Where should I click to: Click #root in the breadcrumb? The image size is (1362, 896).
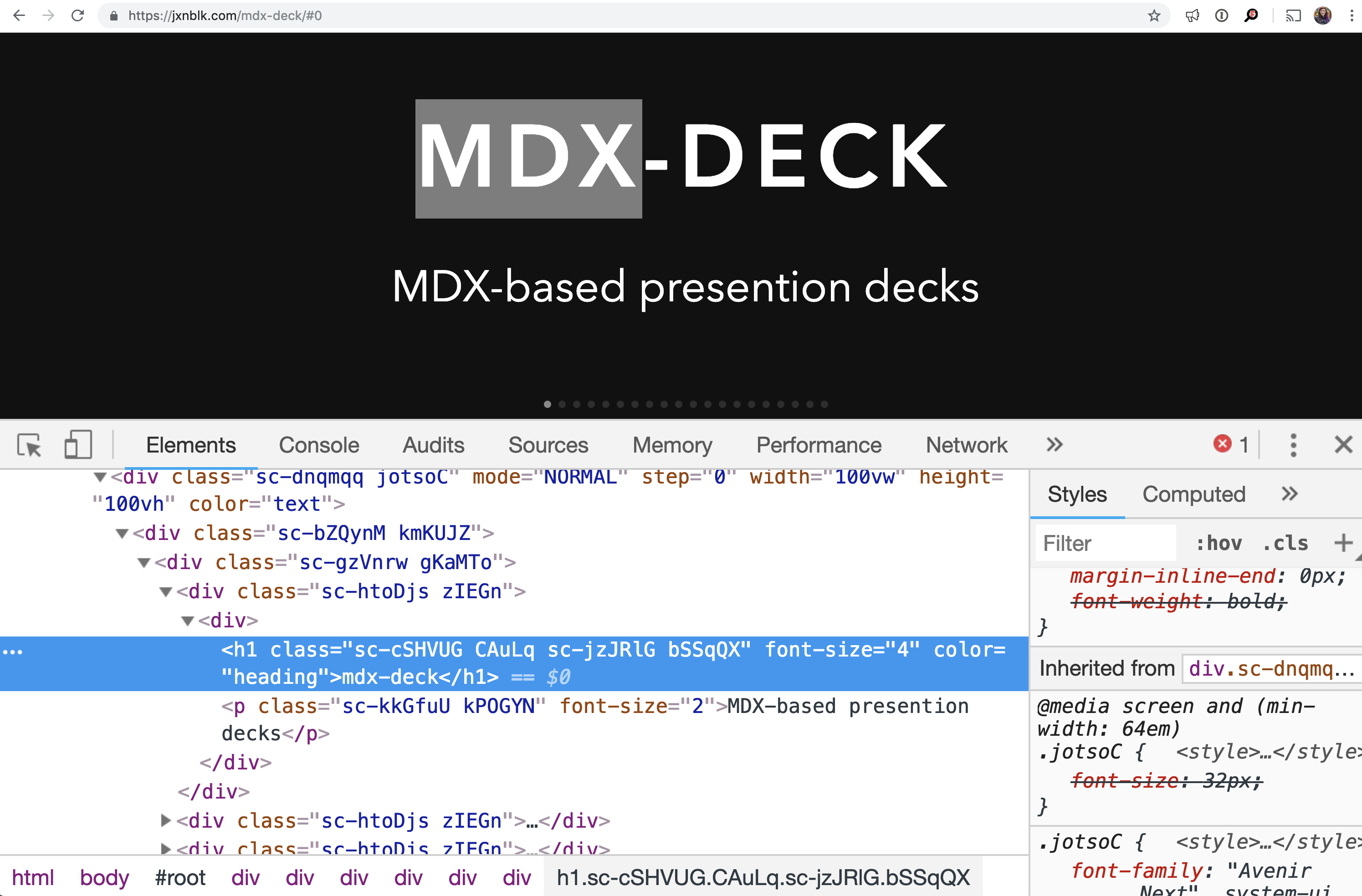pyautogui.click(x=179, y=878)
